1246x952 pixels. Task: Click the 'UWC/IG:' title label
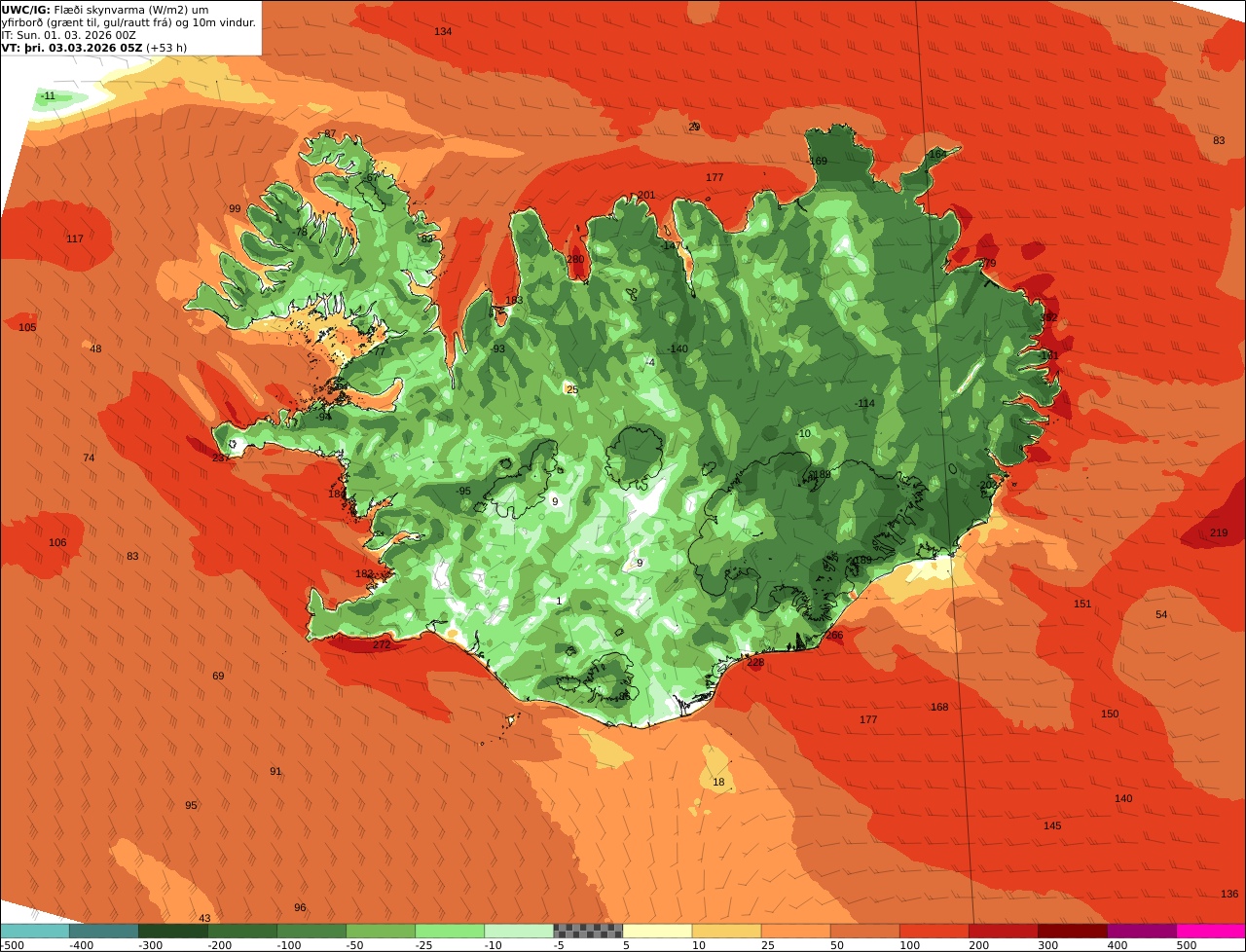[26, 9]
